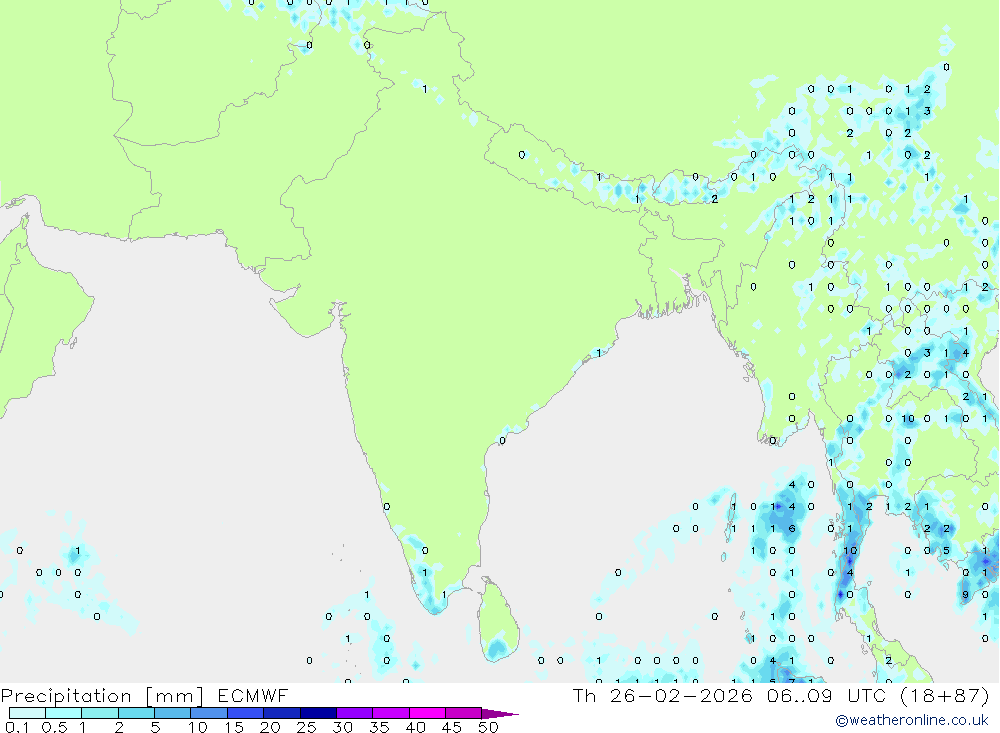Click the legend label '40'
Screen dimensions: 1000x733
pos(415,727)
